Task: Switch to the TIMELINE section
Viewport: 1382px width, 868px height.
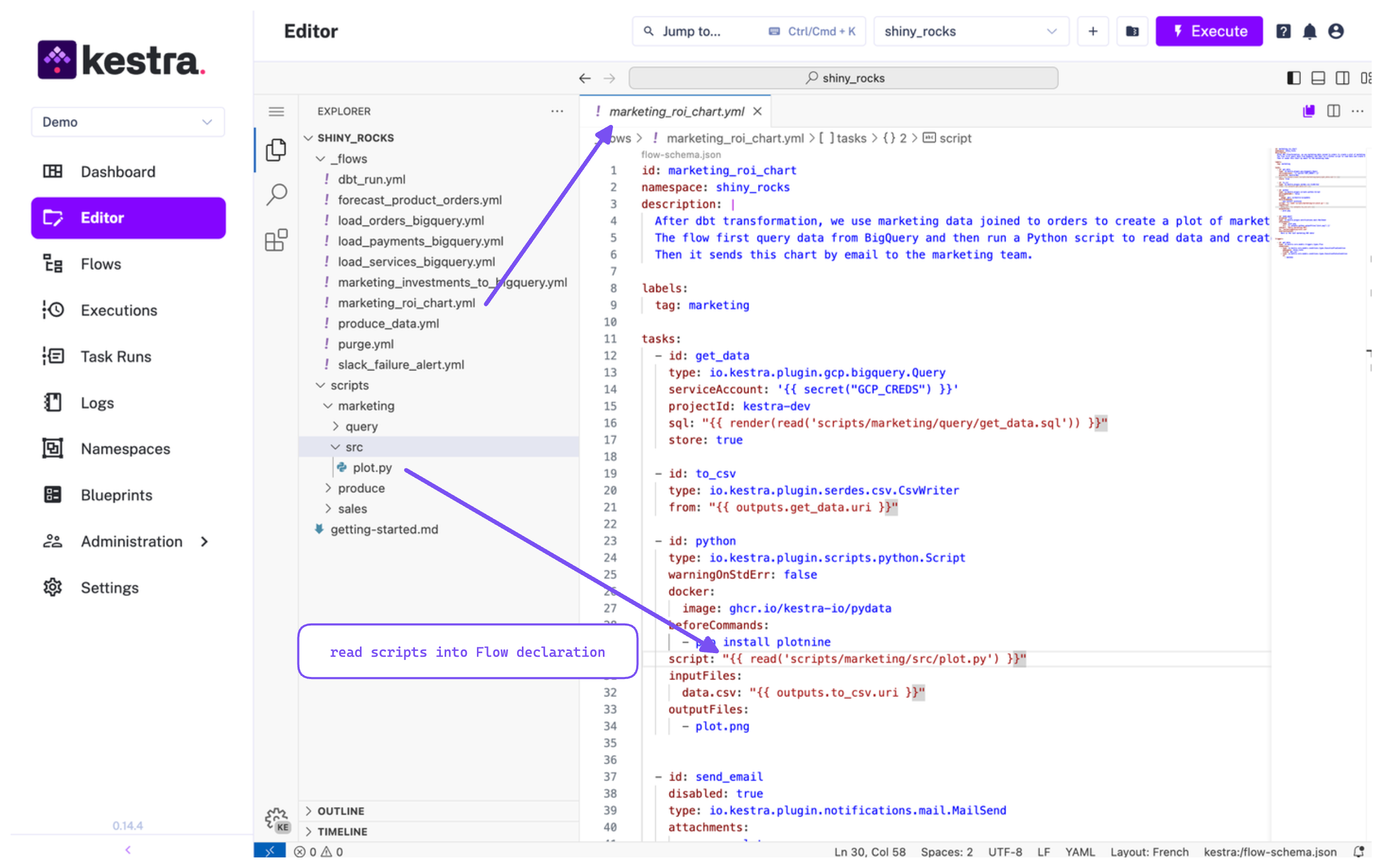Action: [342, 831]
